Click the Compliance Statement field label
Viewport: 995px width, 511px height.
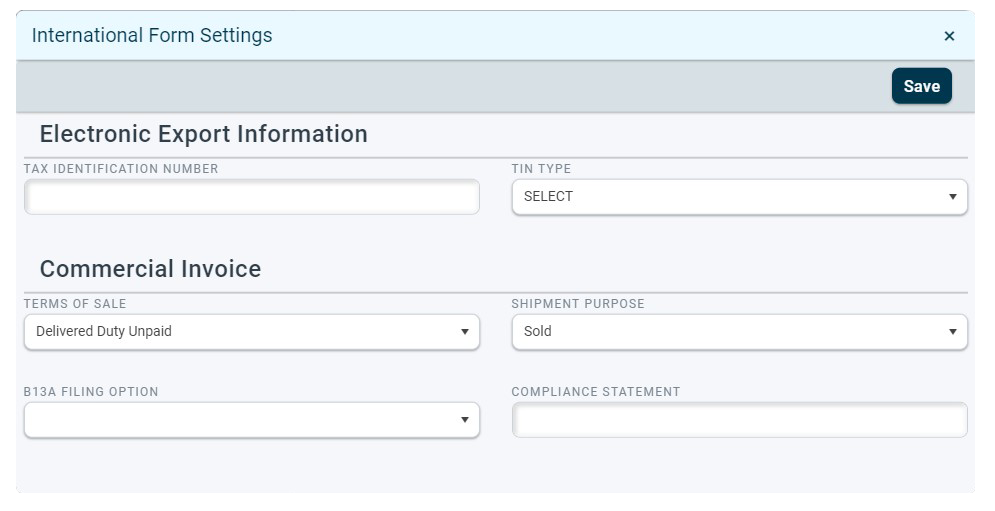coord(595,392)
